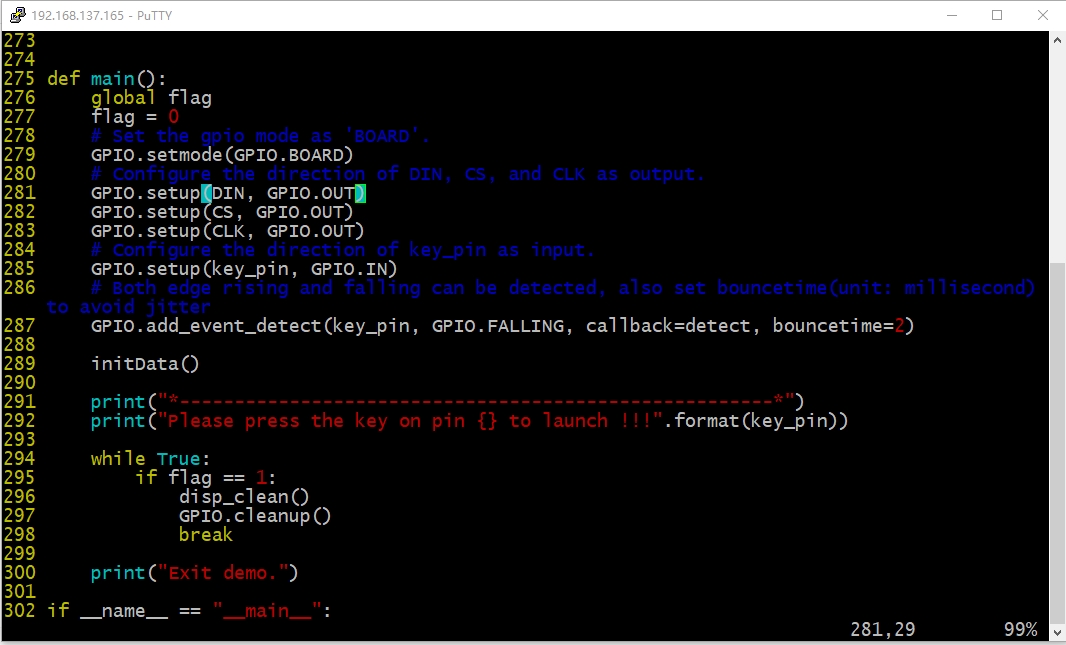The image size is (1066, 645).
Task: Click 'while True:' on line 294
Action: click(151, 459)
